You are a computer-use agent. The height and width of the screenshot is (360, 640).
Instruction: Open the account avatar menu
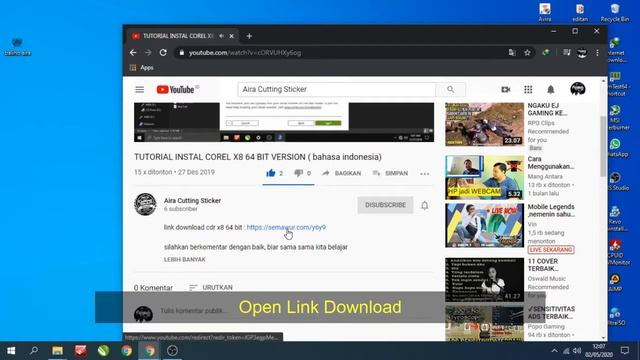pos(578,89)
